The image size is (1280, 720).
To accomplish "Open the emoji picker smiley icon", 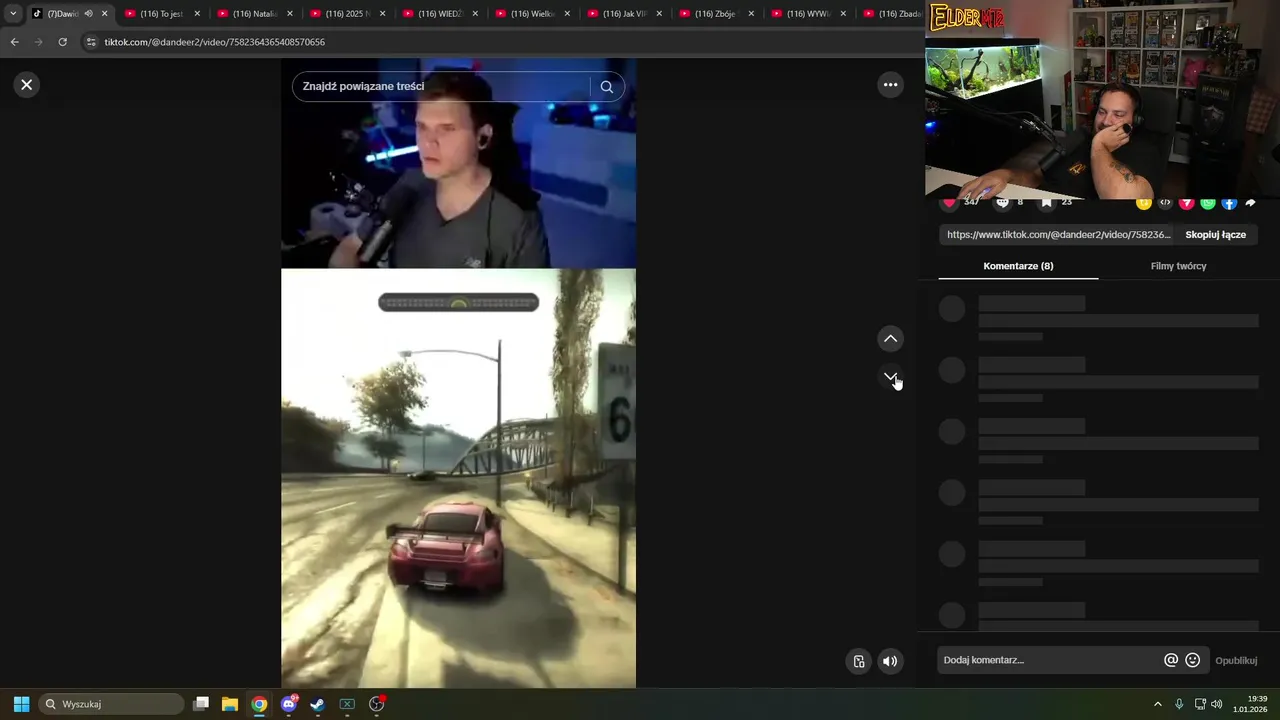I will click(1192, 660).
